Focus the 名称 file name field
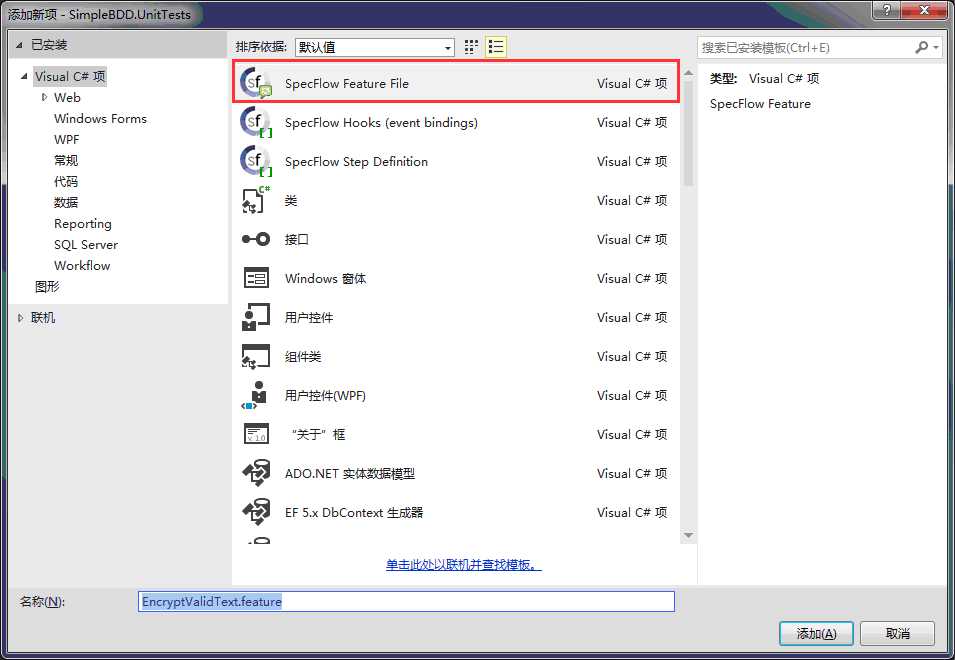Image resolution: width=955 pixels, height=660 pixels. [x=406, y=602]
